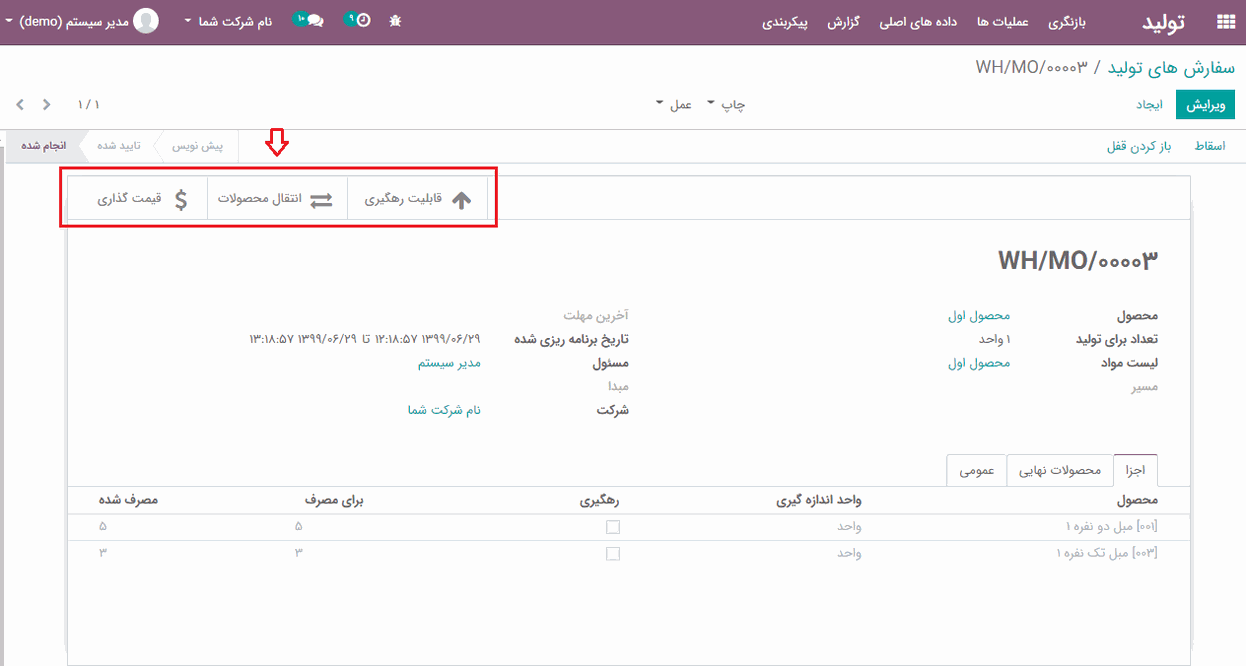Toggle tracking checkbox for مبل تک نفره row
The image size is (1246, 666).
pyautogui.click(x=613, y=553)
